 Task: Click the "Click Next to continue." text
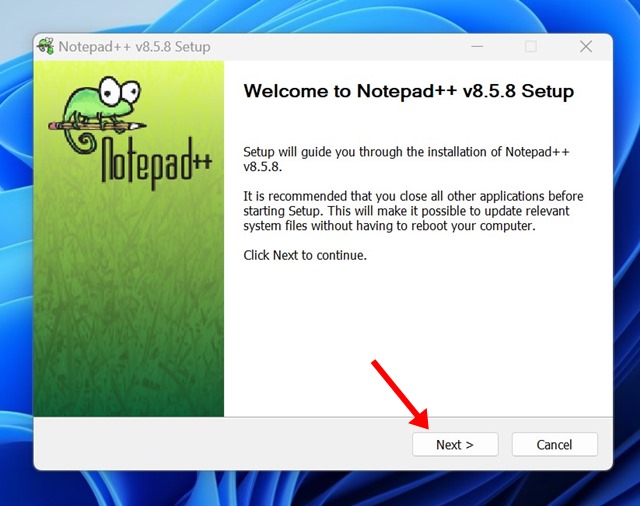coord(305,255)
